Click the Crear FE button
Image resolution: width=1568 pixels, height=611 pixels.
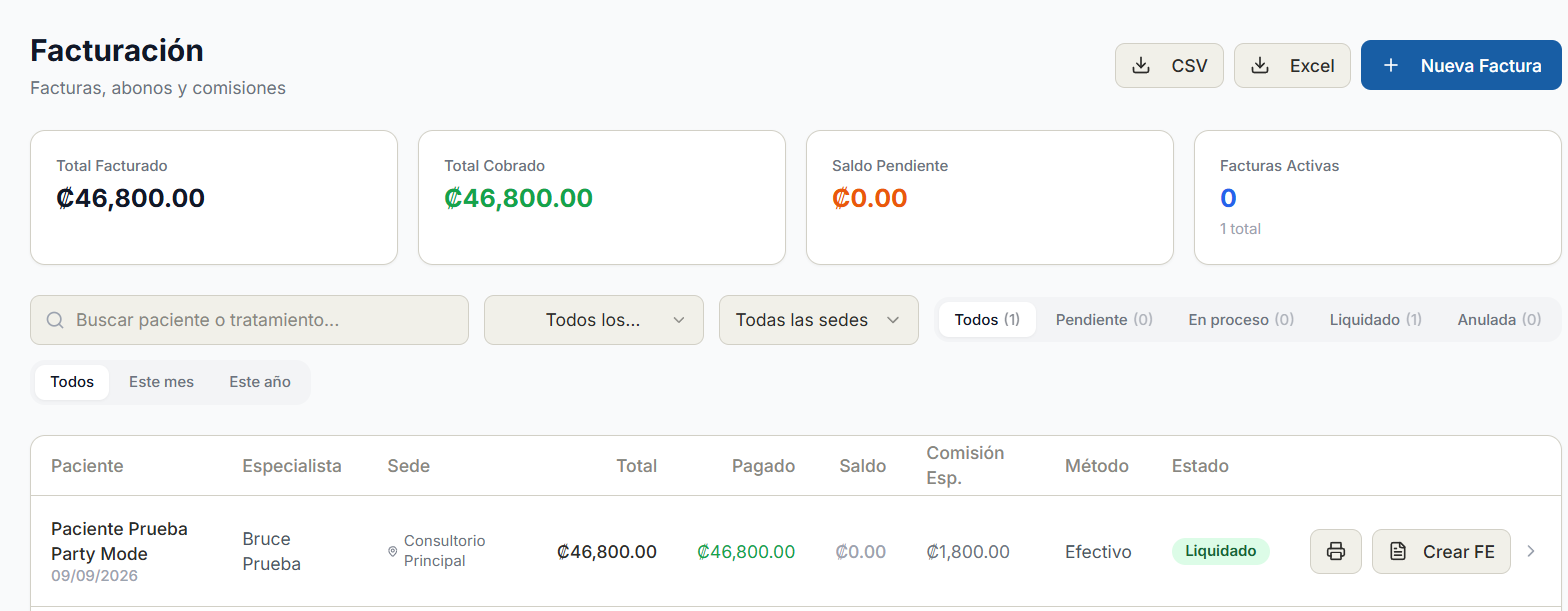(x=1441, y=551)
